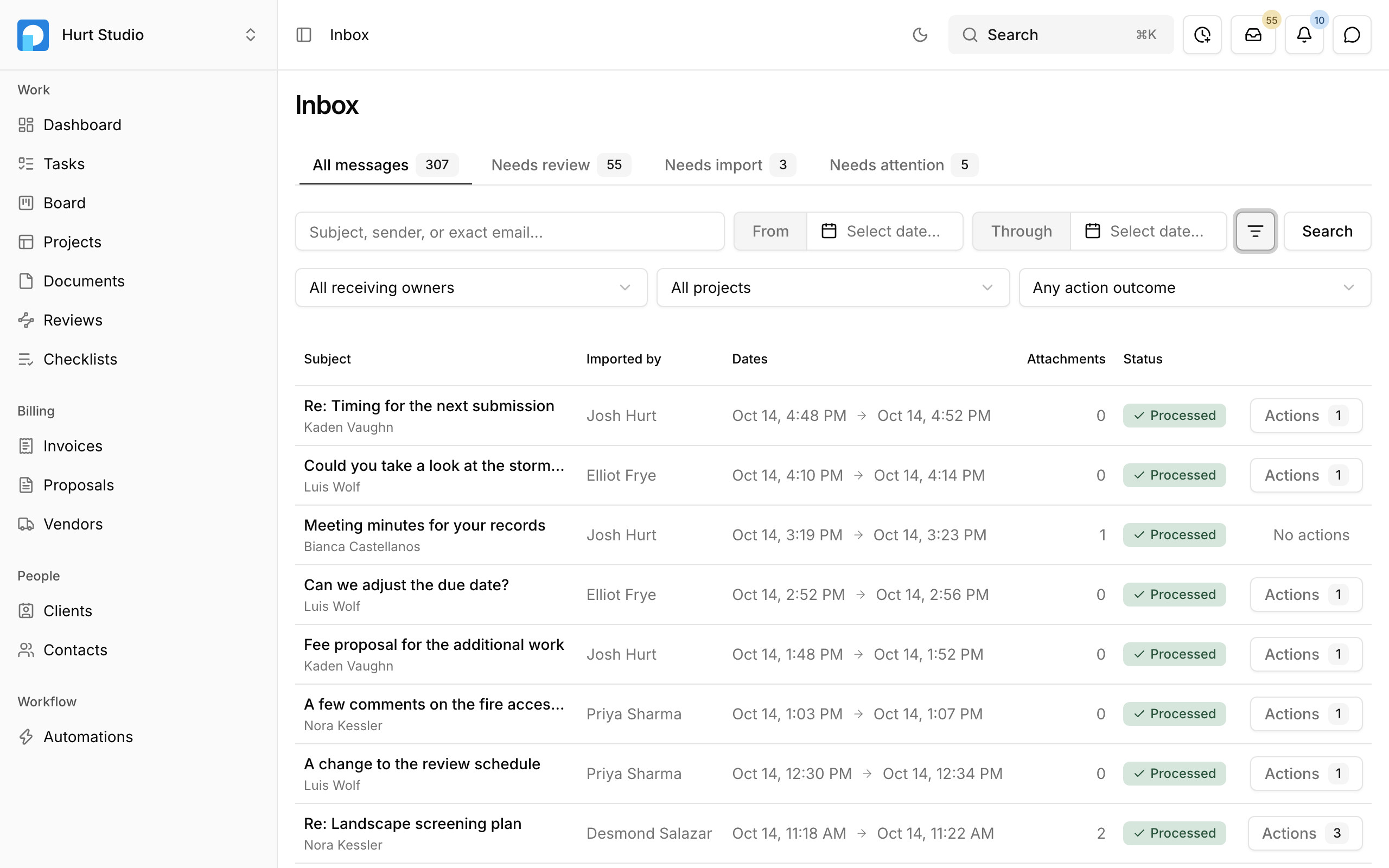This screenshot has height=868, width=1389.
Task: Open Actions for A change to the review schedule
Action: tap(1307, 774)
